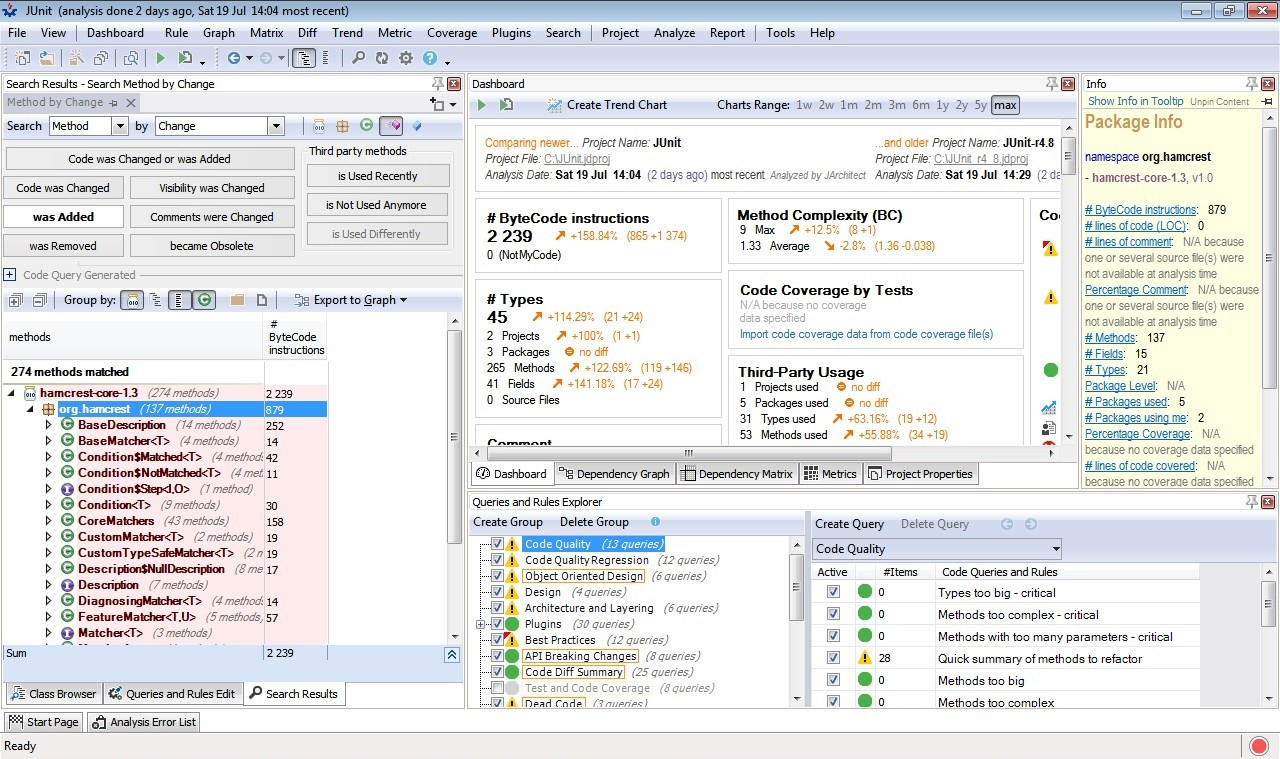The height and width of the screenshot is (759, 1280).
Task: Click the blue Help question mark icon
Action: [x=430, y=59]
